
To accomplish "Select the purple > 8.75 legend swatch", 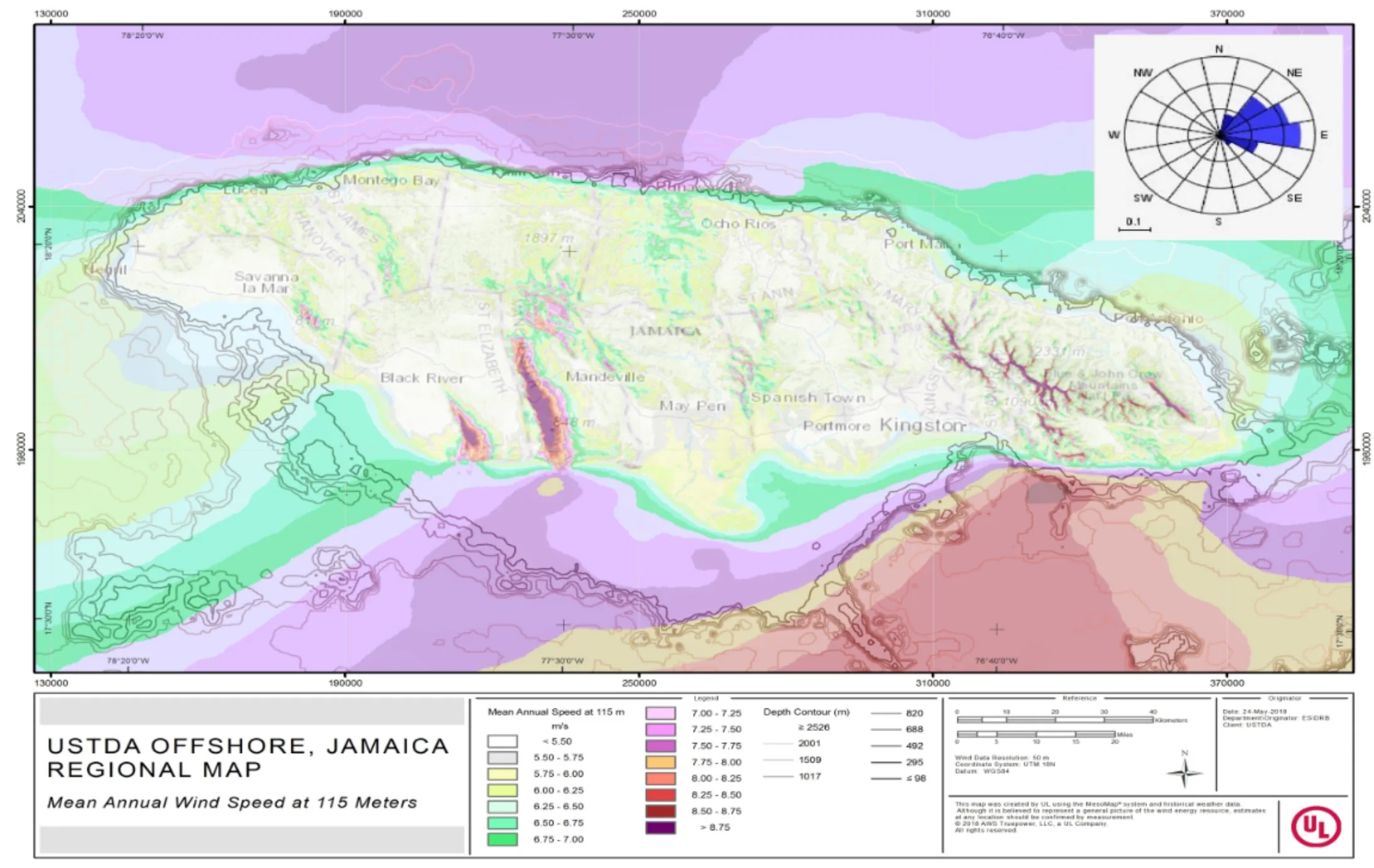I will click(x=660, y=828).
